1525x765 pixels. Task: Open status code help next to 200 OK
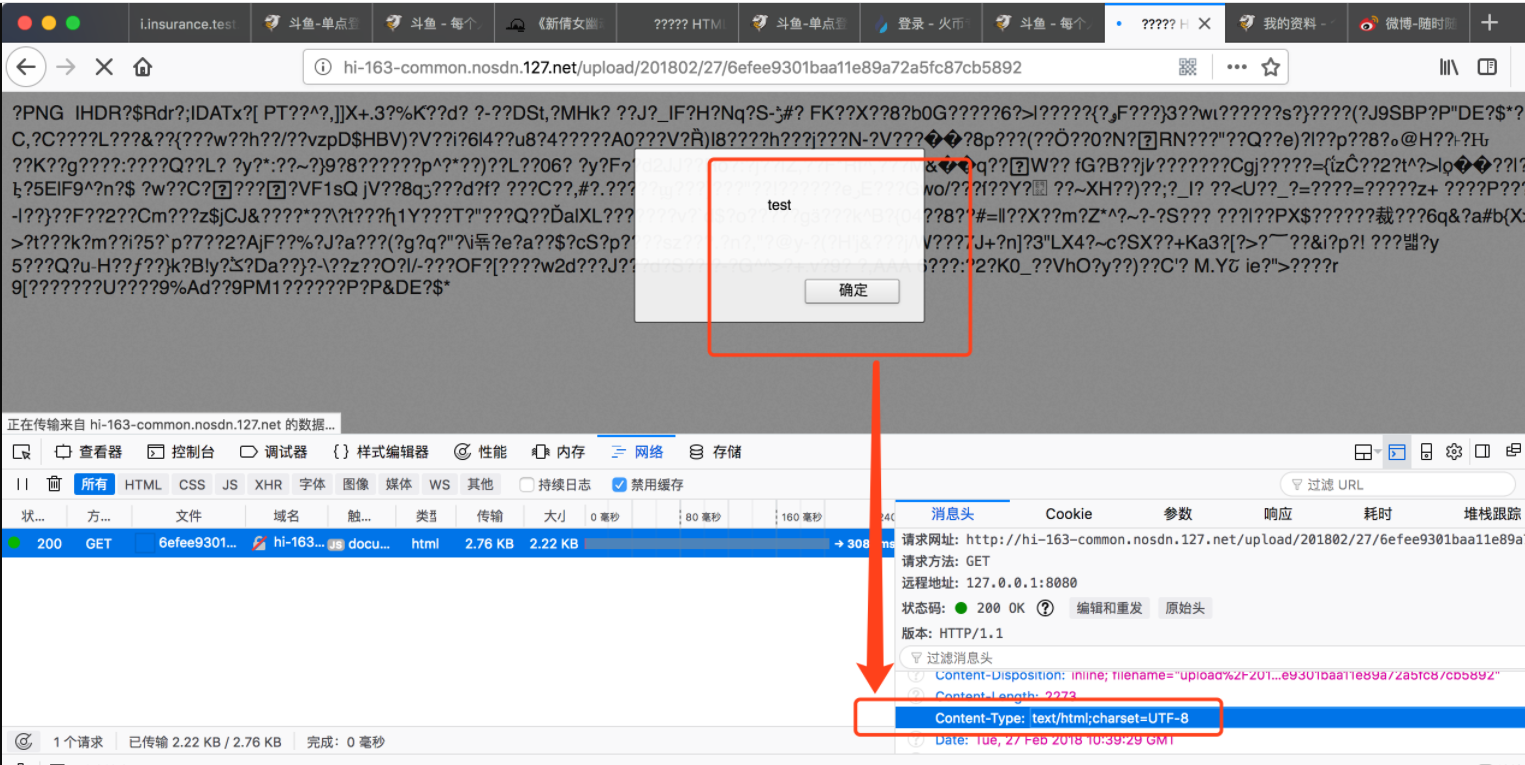[1045, 608]
